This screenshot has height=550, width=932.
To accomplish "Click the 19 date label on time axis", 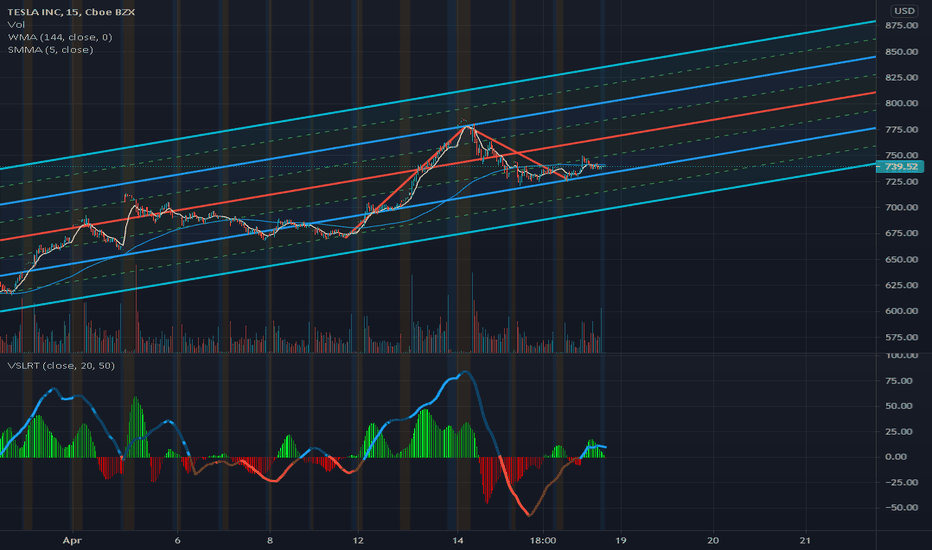I will coord(621,540).
